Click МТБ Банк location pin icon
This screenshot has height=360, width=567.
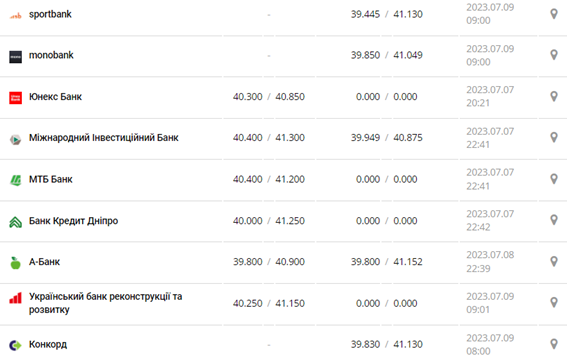pos(554,179)
